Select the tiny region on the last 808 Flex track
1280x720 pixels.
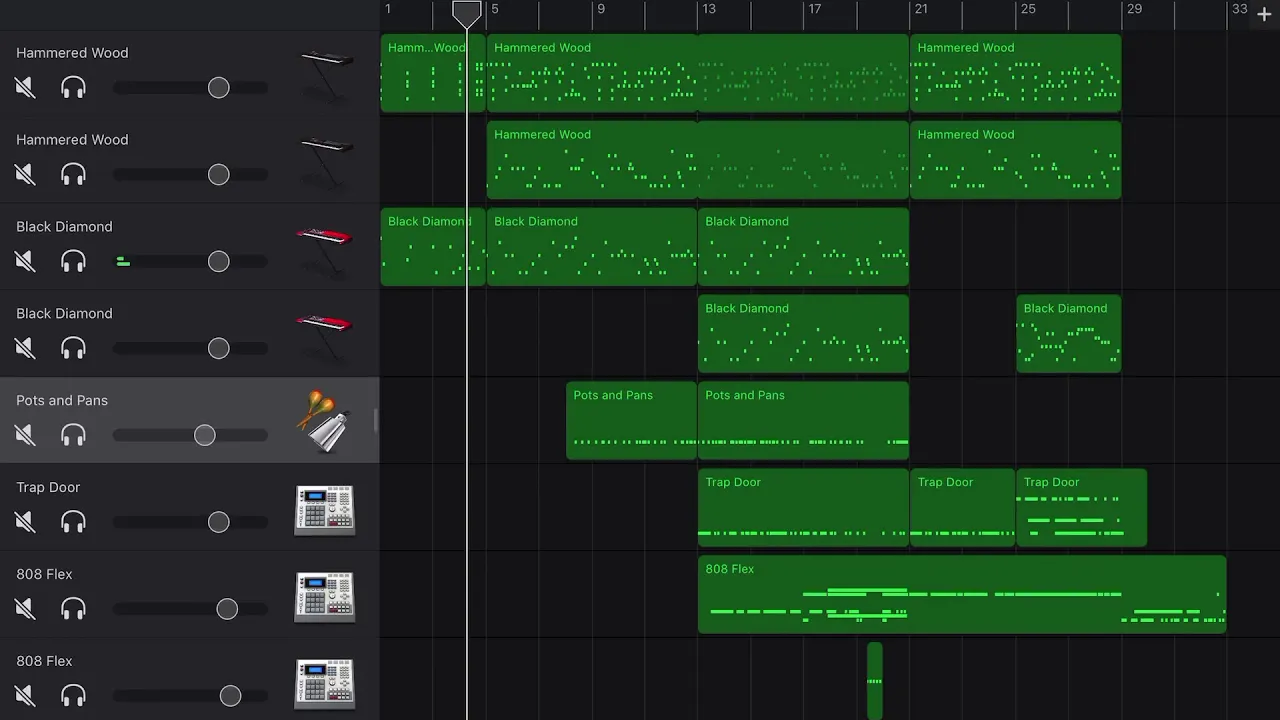click(875, 681)
